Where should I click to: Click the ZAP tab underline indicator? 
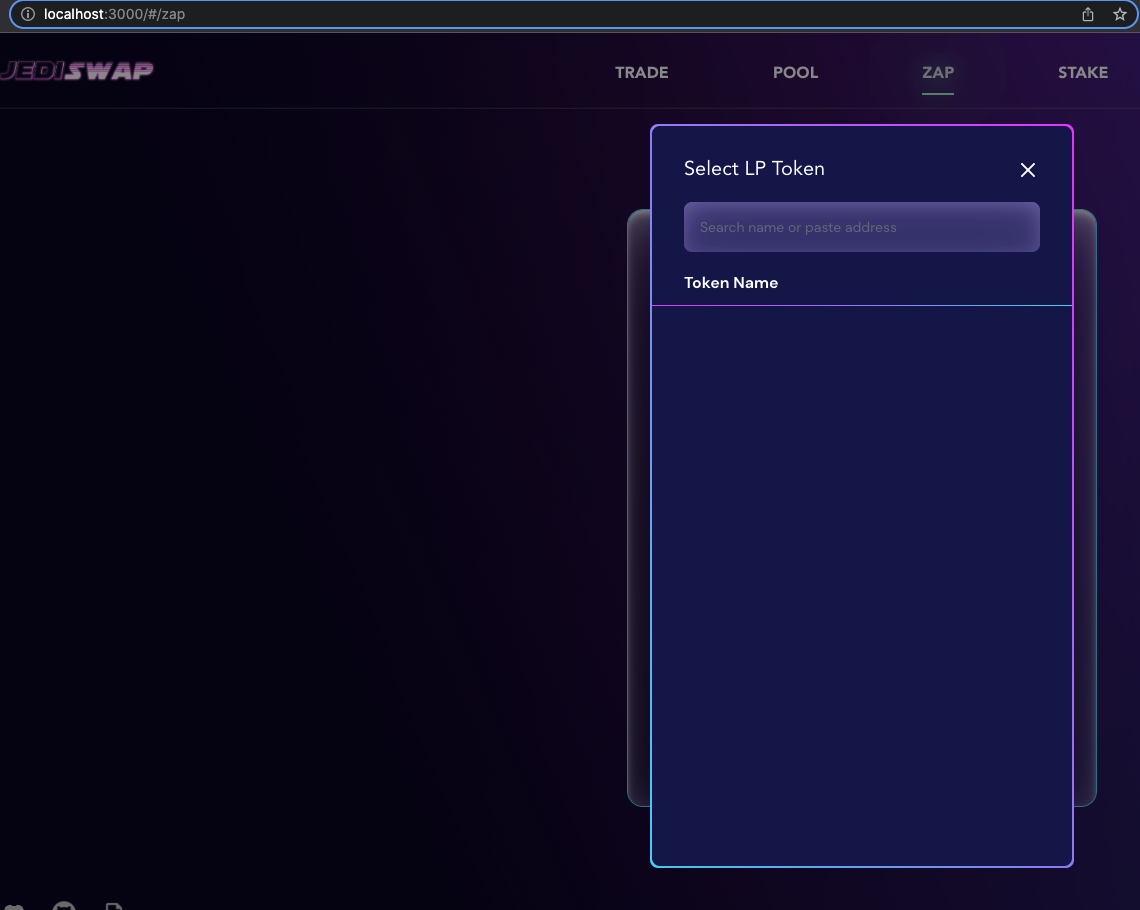click(x=937, y=91)
